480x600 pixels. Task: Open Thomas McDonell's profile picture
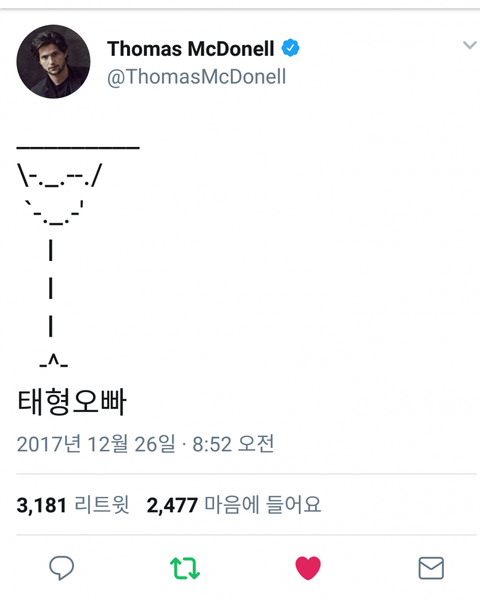click(53, 62)
